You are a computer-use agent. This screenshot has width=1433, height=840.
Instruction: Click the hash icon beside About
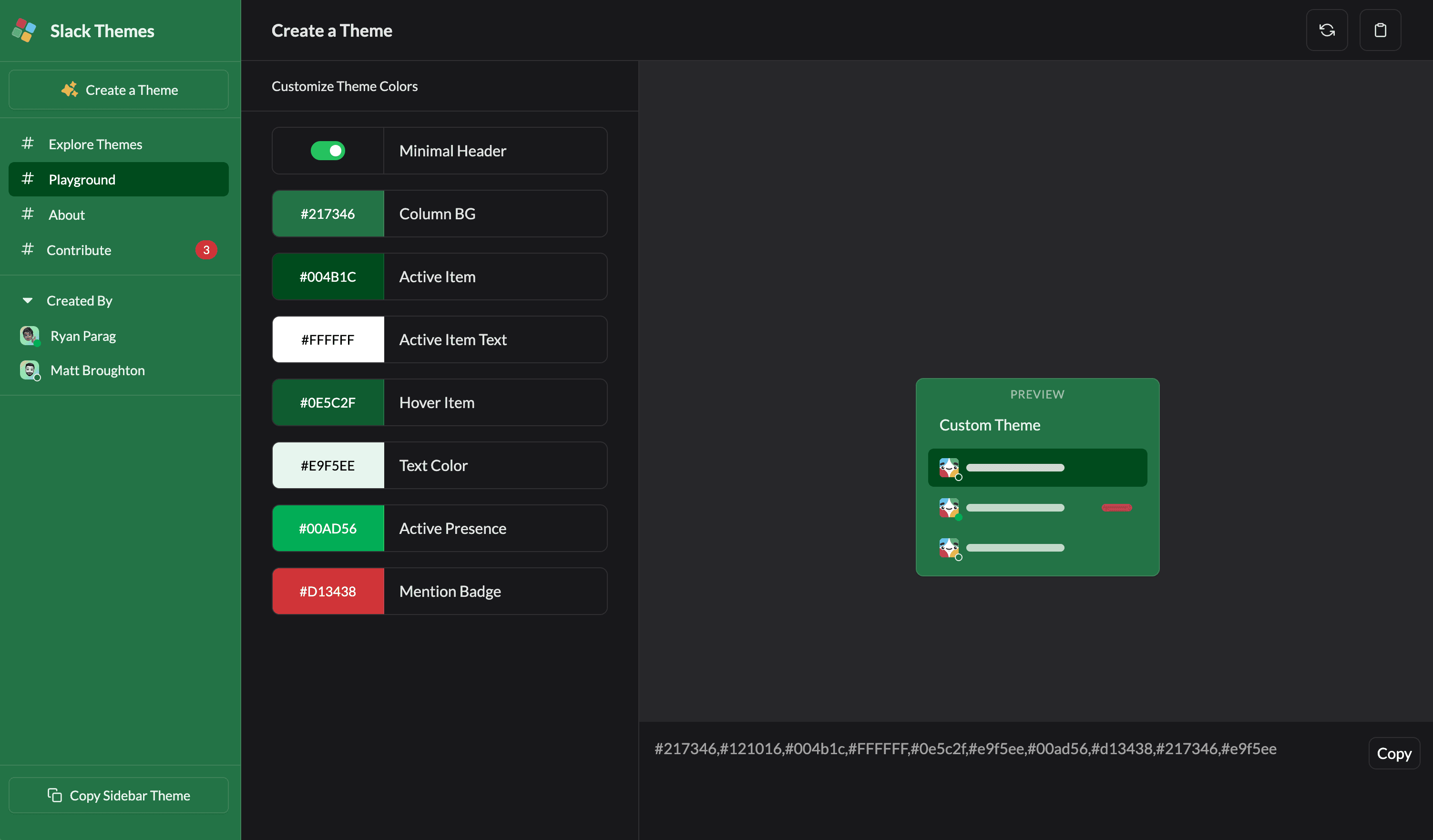coord(27,214)
